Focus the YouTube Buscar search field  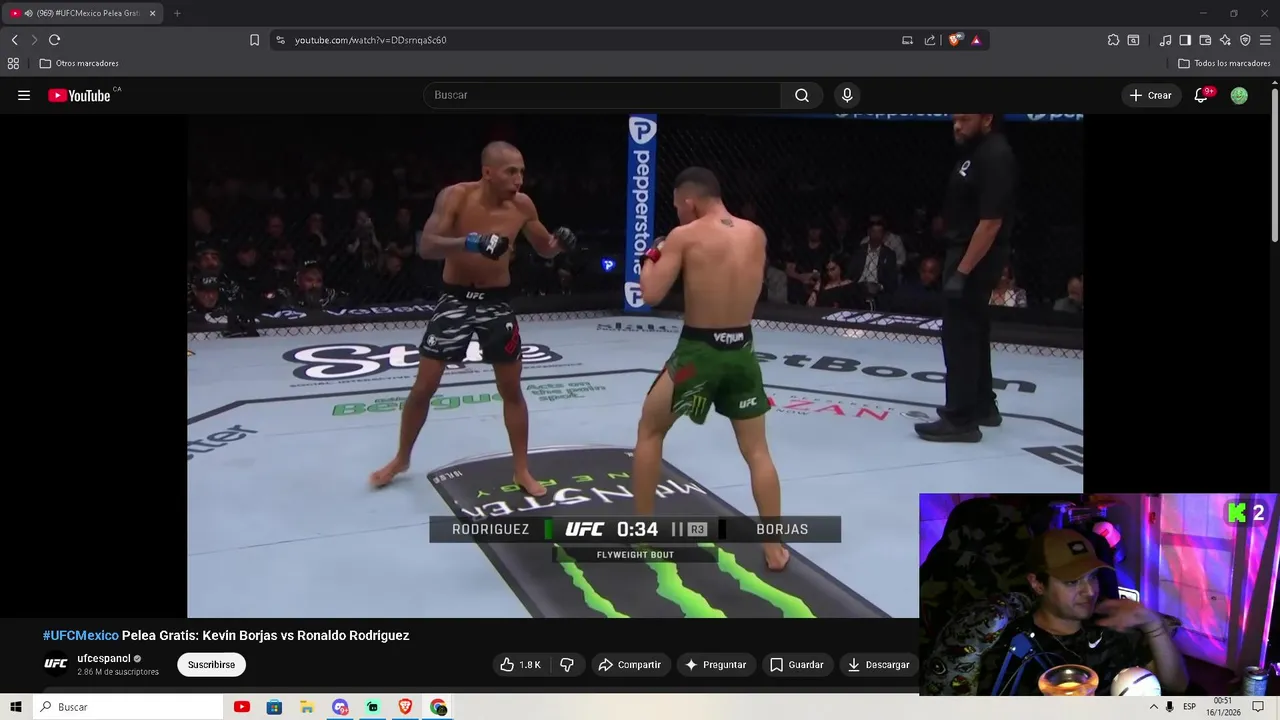602,95
